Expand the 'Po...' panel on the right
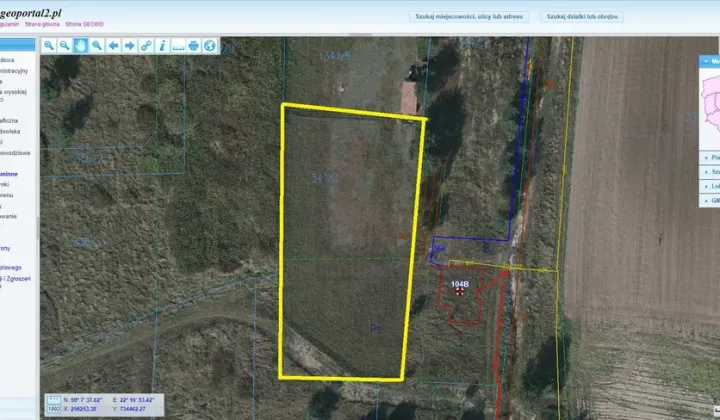This screenshot has width=720, height=420. (709, 157)
